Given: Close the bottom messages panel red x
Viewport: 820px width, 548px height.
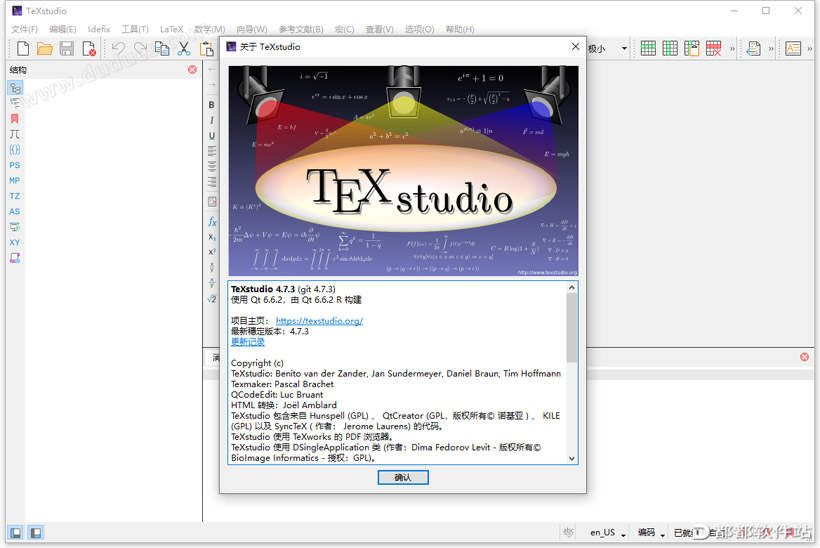Looking at the screenshot, I should 804,357.
